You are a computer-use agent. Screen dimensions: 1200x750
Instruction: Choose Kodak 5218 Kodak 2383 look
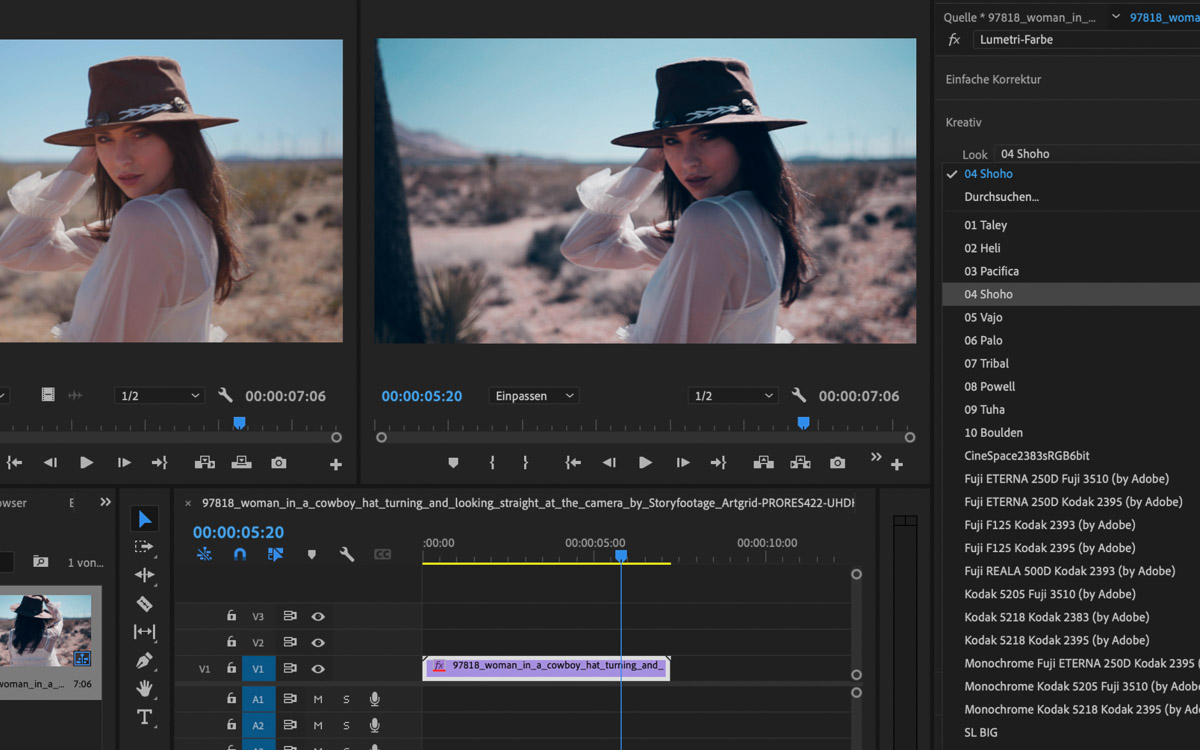coord(1056,617)
